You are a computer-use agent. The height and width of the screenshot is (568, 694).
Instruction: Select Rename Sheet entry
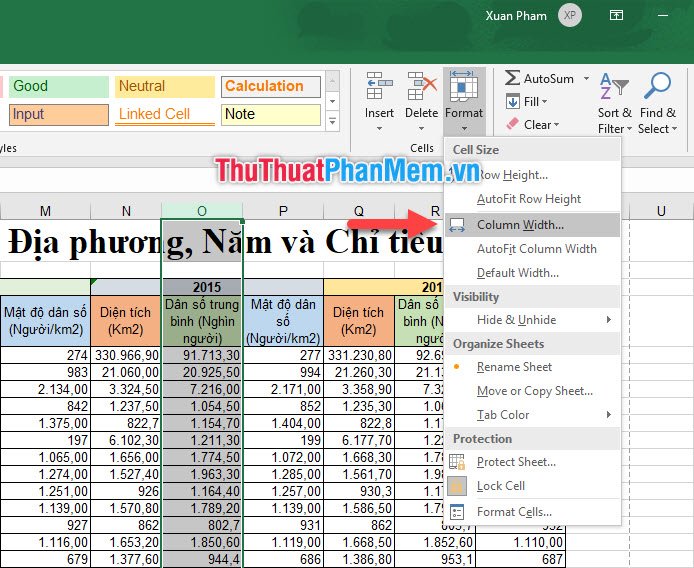532,367
